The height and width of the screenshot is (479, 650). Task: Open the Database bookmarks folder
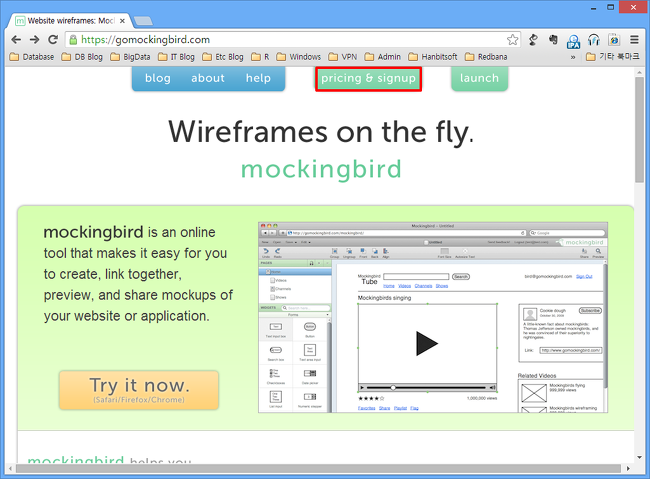32,57
